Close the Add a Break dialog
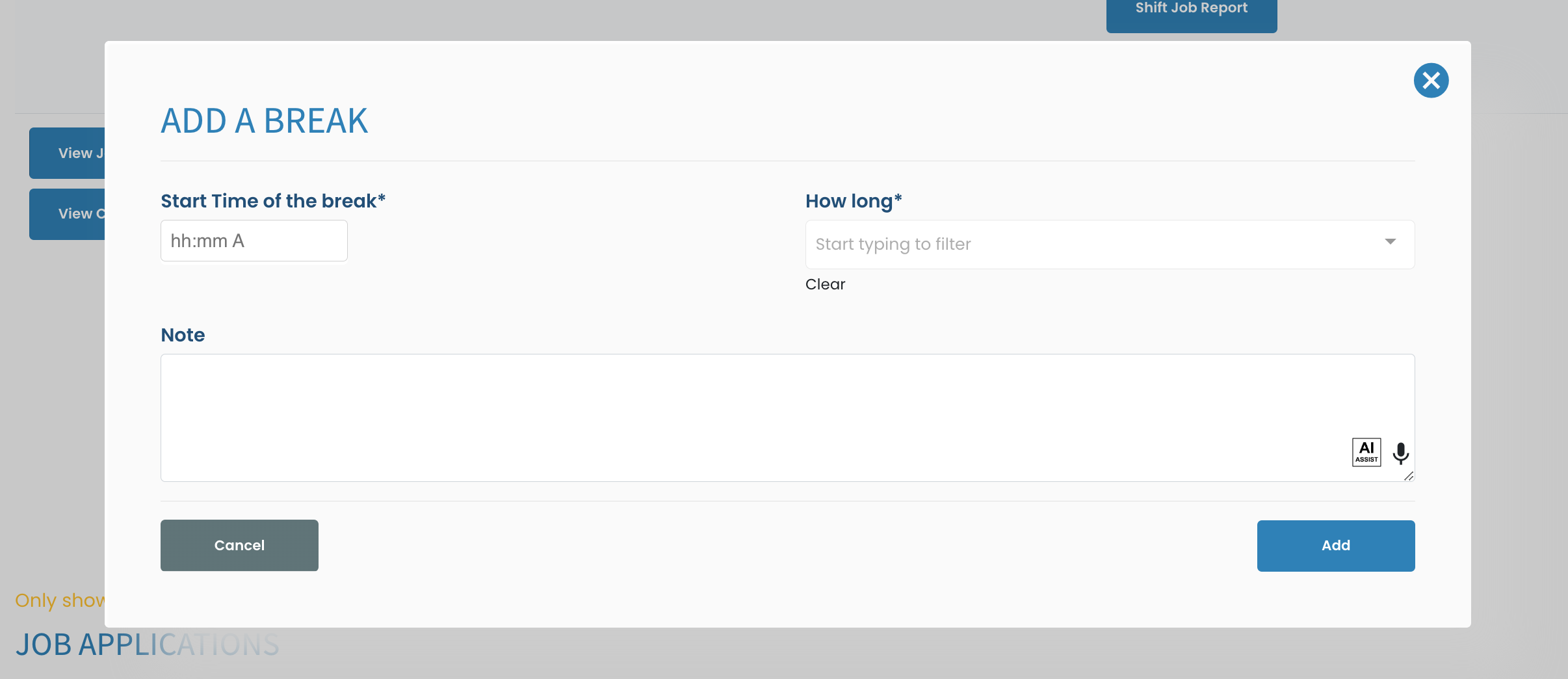The image size is (1568, 679). 1431,81
